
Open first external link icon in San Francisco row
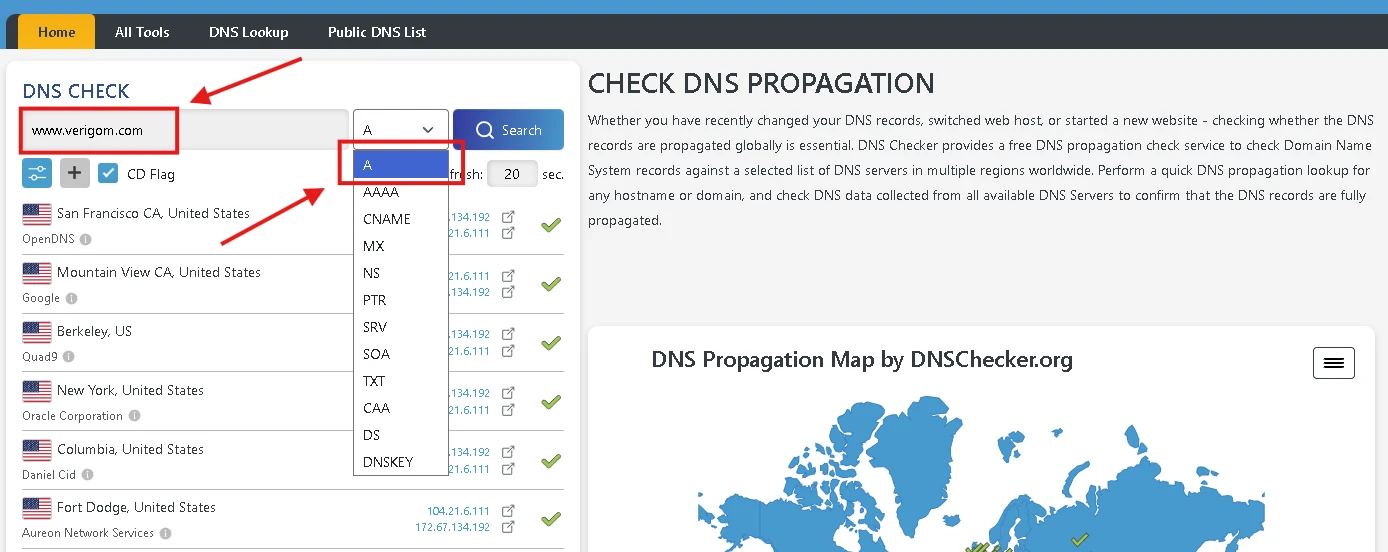coord(508,216)
